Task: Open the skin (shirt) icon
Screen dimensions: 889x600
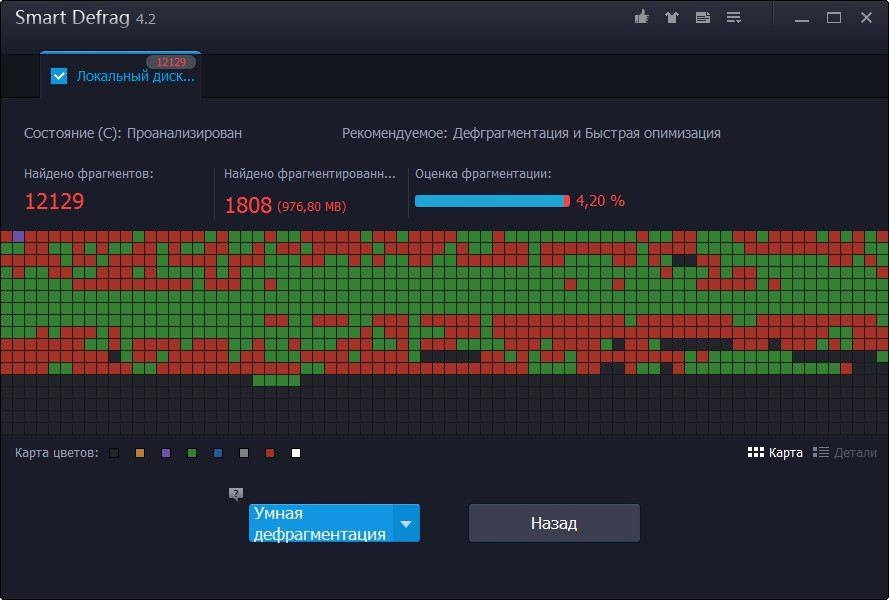Action: pyautogui.click(x=672, y=18)
